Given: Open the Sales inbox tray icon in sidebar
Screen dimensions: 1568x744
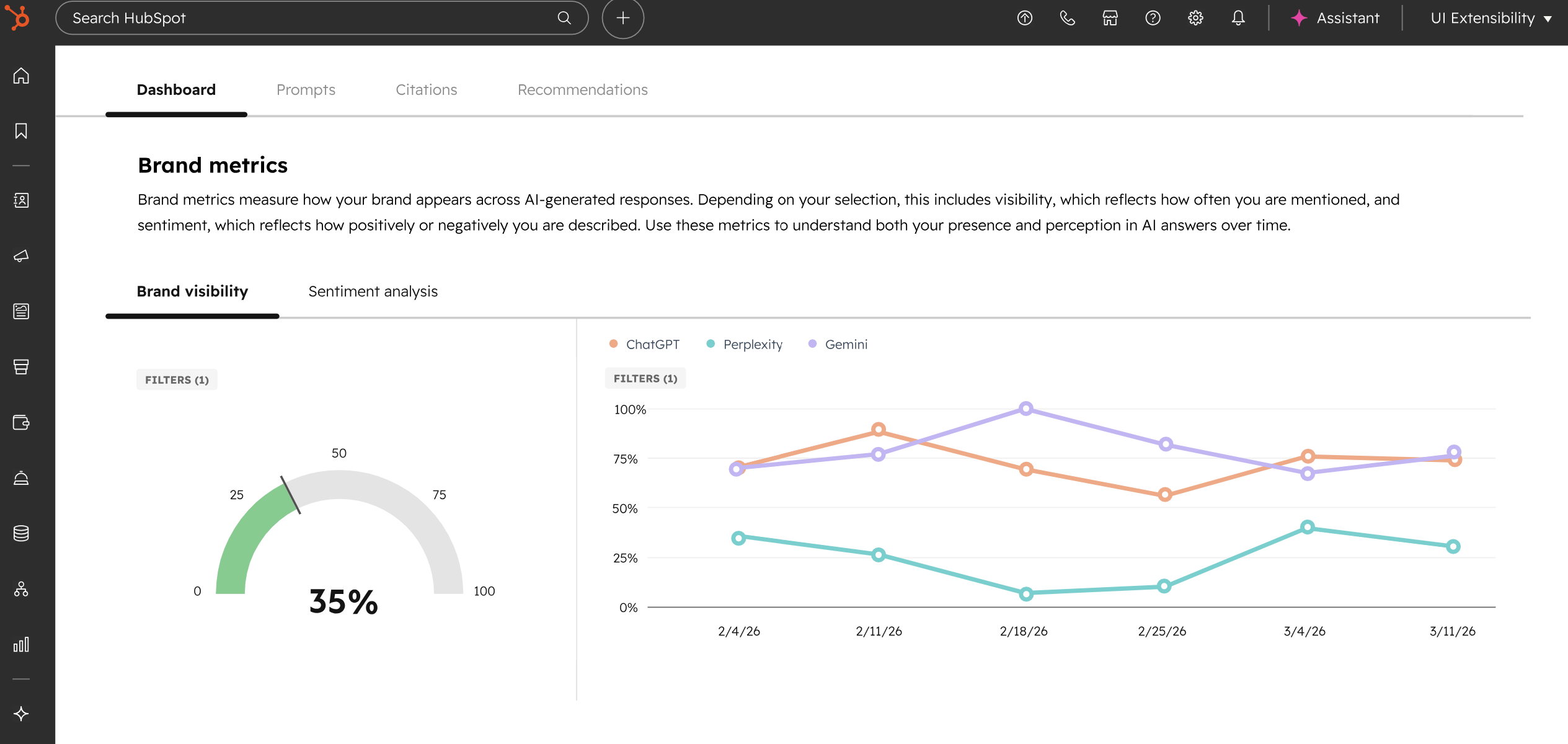Looking at the screenshot, I should point(21,367).
